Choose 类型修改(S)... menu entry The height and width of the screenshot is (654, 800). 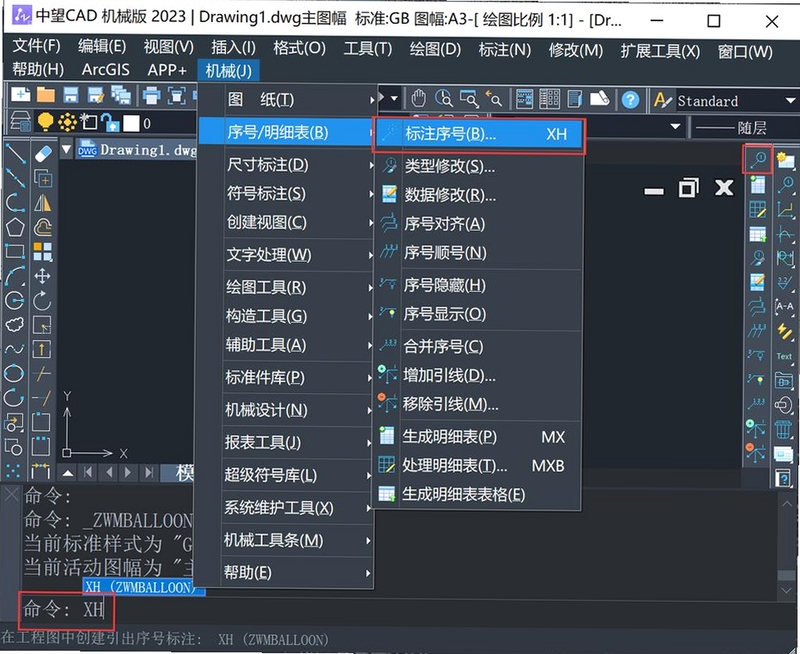479,166
